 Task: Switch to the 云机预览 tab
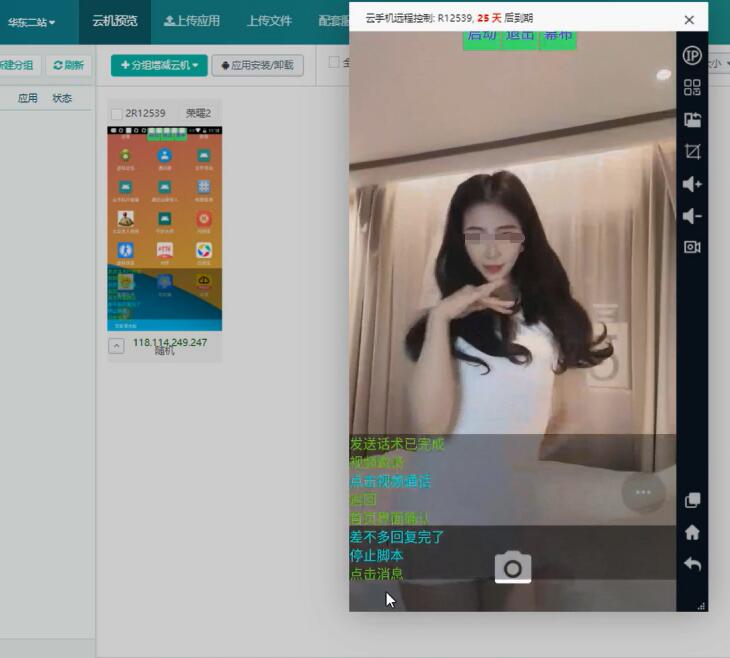tap(115, 21)
